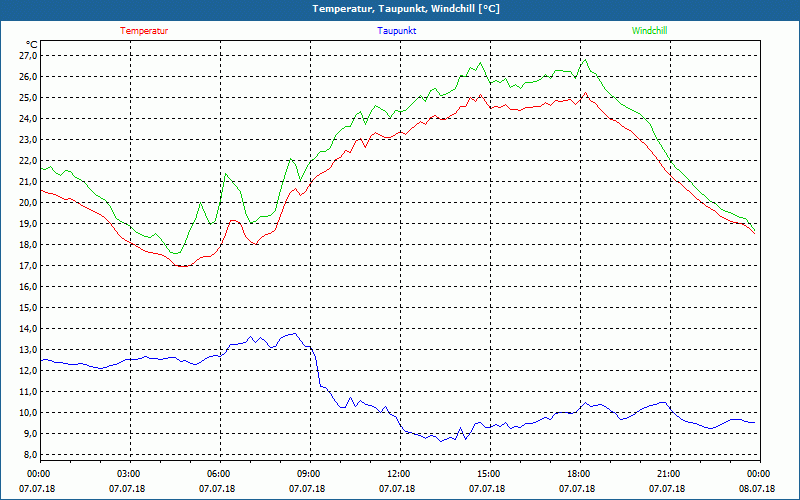Click the 11,0 y-axis value
Screen dimensions: 800x500
pos(29,391)
